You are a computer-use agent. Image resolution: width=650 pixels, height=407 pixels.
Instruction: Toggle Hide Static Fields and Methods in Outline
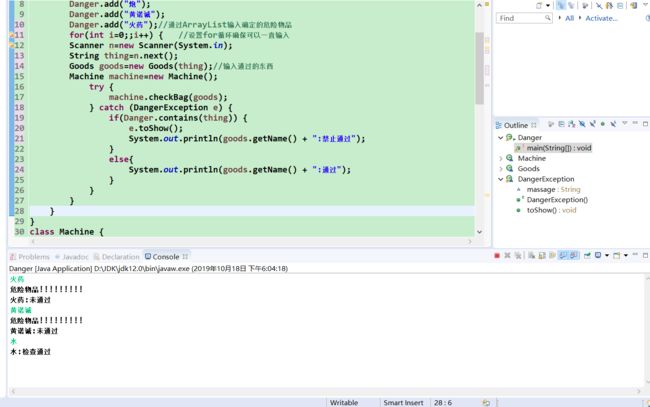click(593, 124)
